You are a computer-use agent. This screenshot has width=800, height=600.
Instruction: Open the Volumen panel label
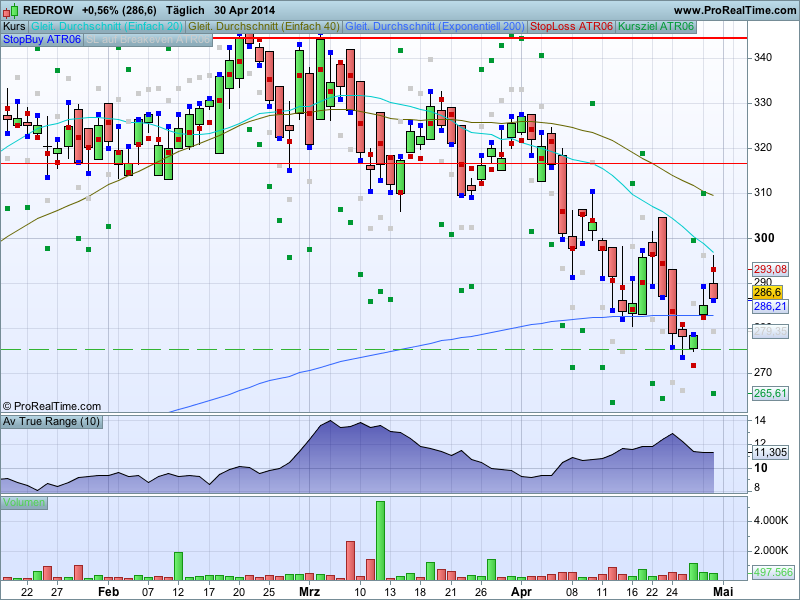[24, 502]
